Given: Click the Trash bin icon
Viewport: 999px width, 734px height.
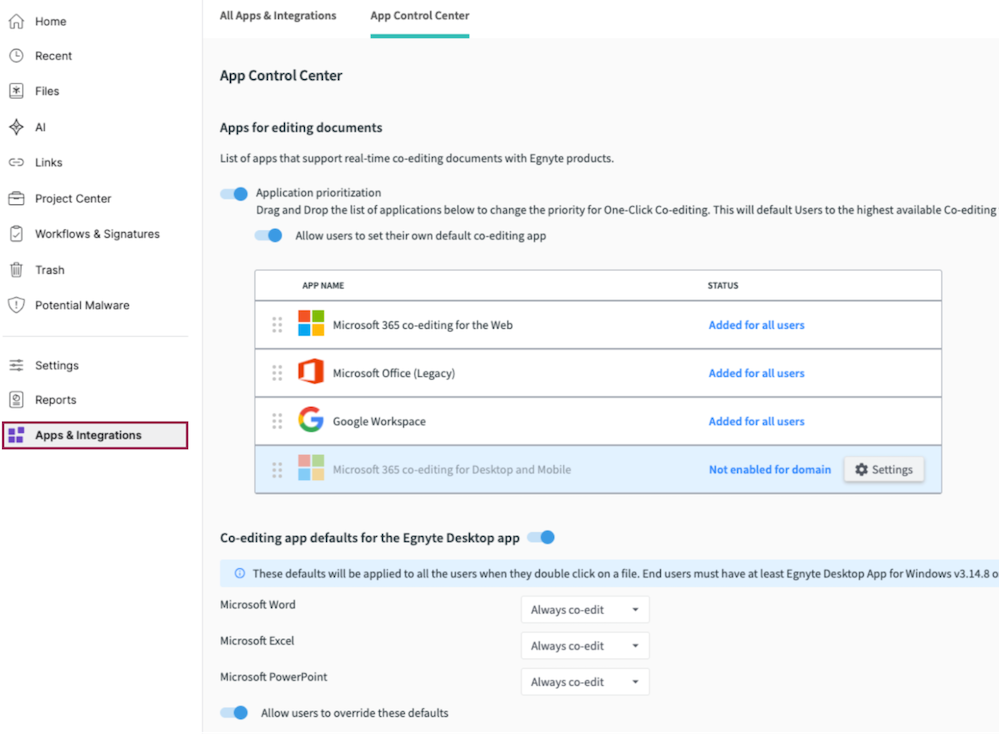Looking at the screenshot, I should click(17, 270).
